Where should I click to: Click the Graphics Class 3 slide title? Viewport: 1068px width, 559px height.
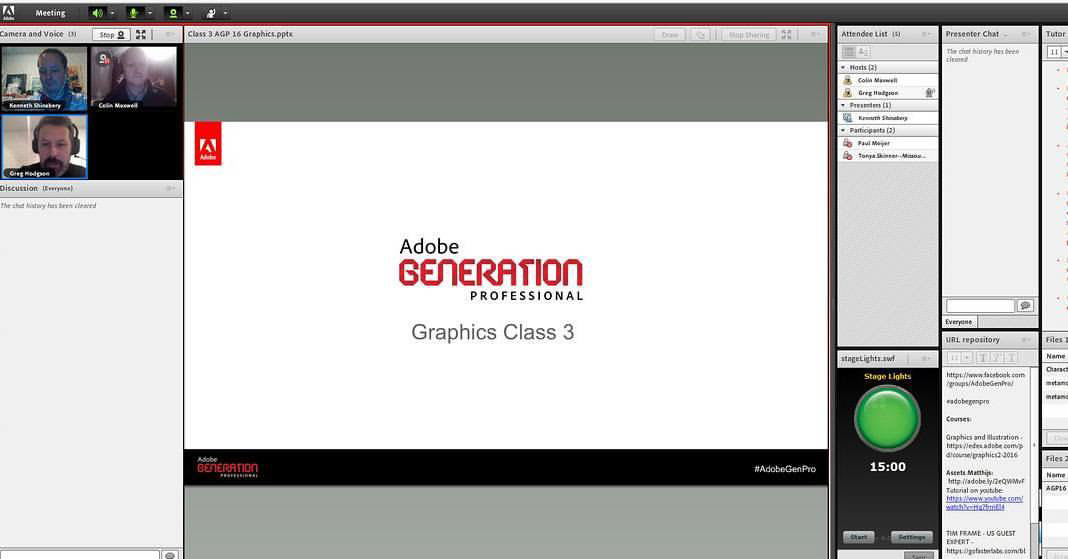point(492,332)
